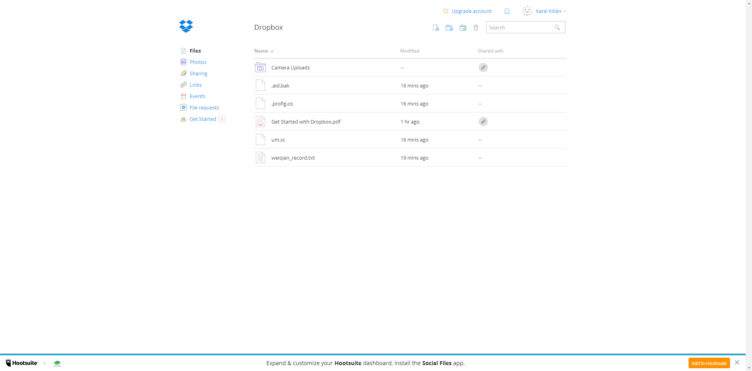Click the upload file icon
The image size is (752, 371).
435,28
